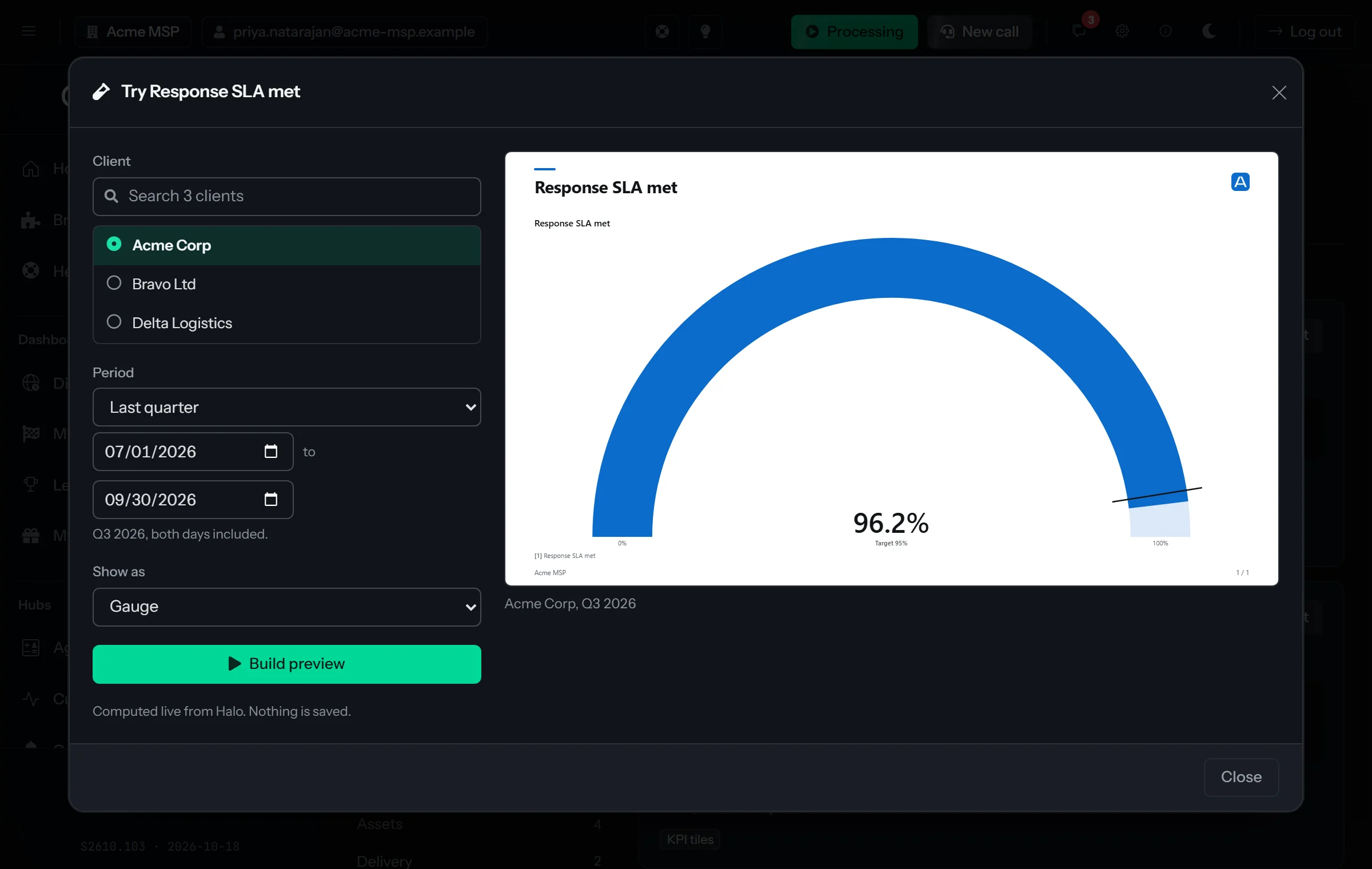Viewport: 1372px width, 869px height.
Task: Click the Home icon in the sidebar
Action: pyautogui.click(x=30, y=169)
